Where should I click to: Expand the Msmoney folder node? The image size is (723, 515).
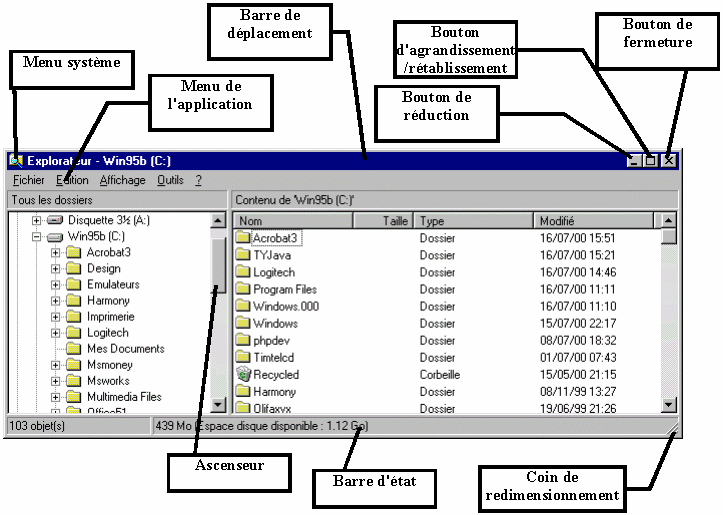click(x=56, y=365)
